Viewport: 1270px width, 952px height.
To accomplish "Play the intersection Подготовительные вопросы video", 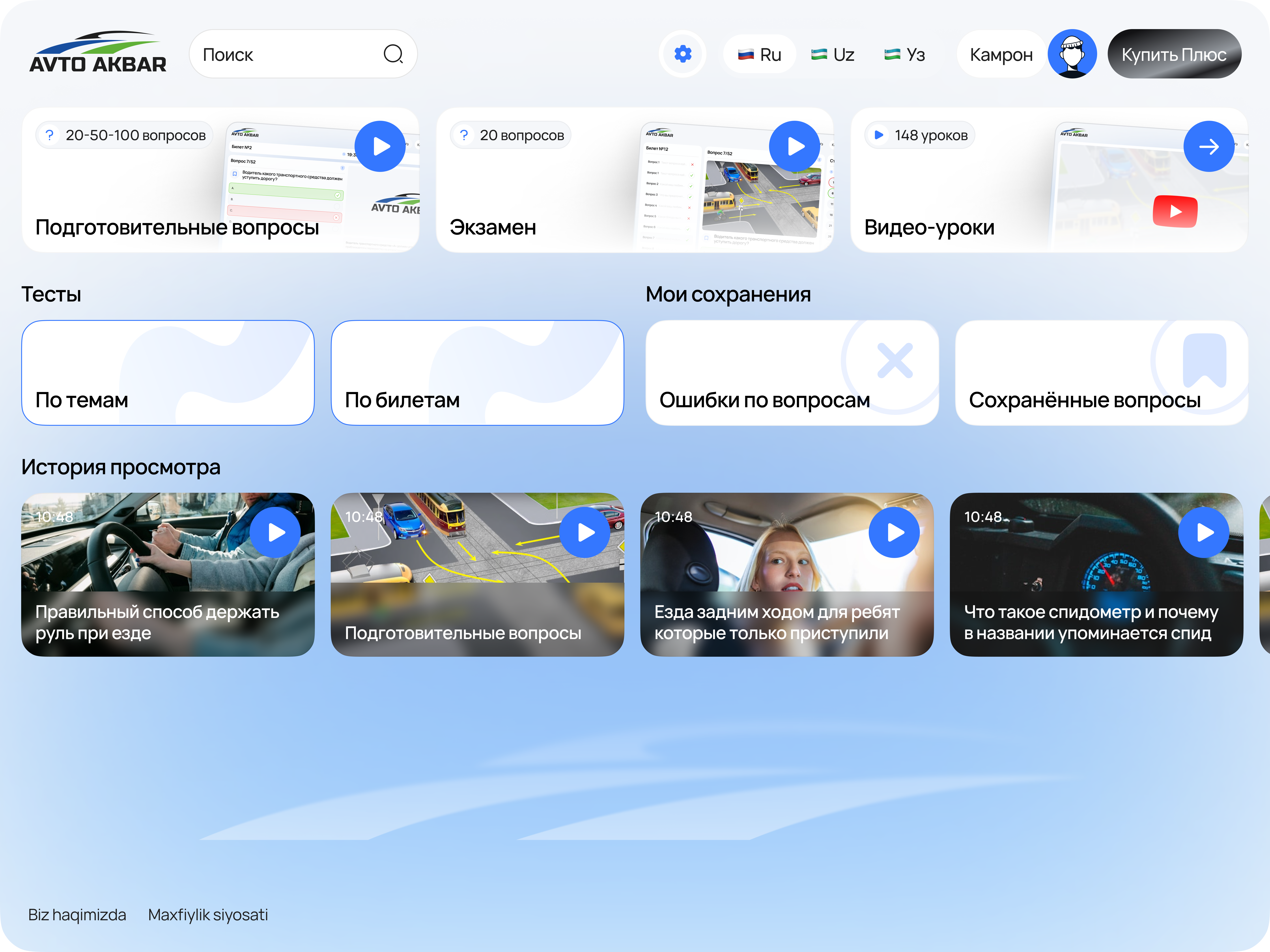I will [585, 532].
